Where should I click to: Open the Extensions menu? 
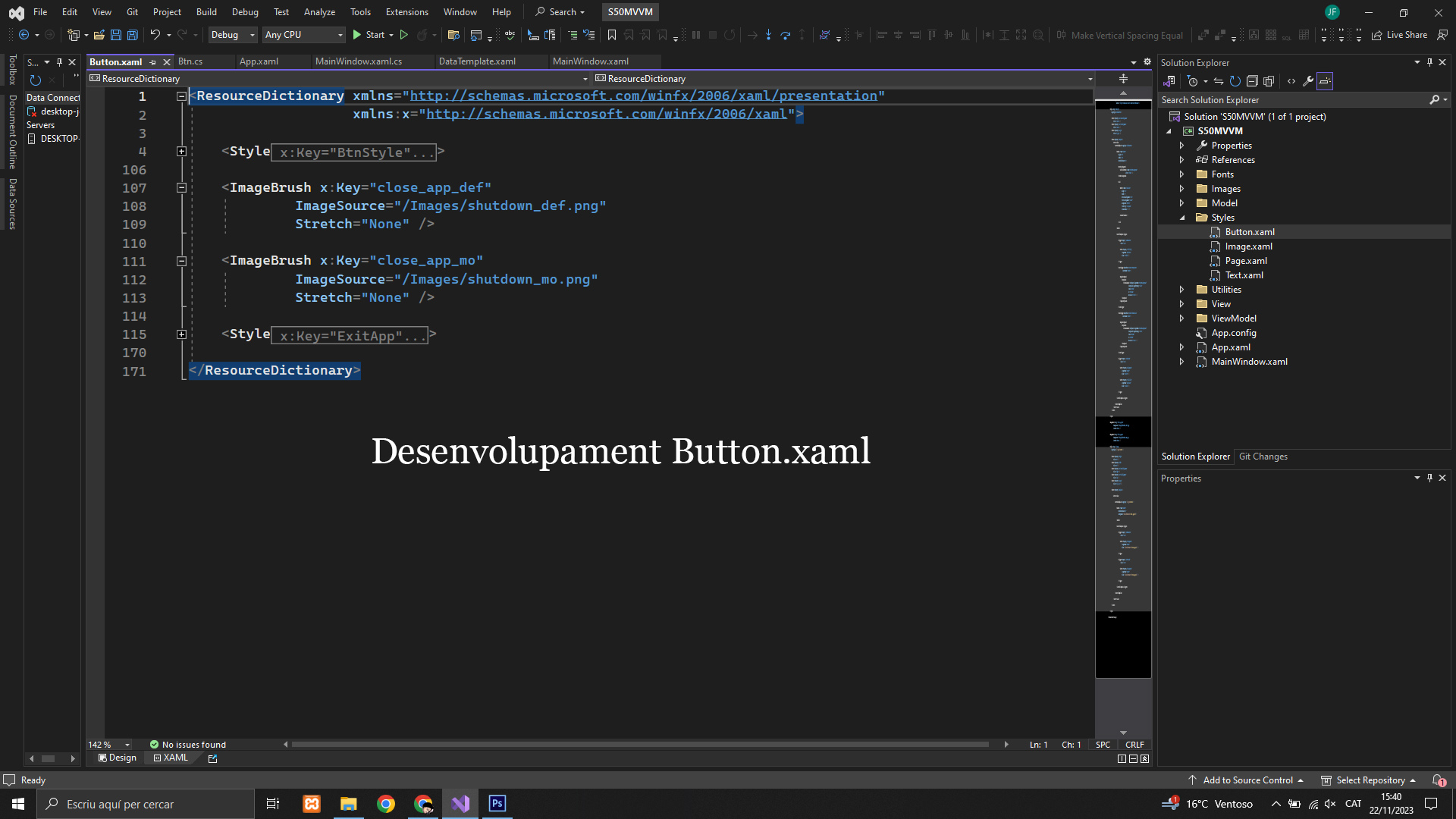406,12
